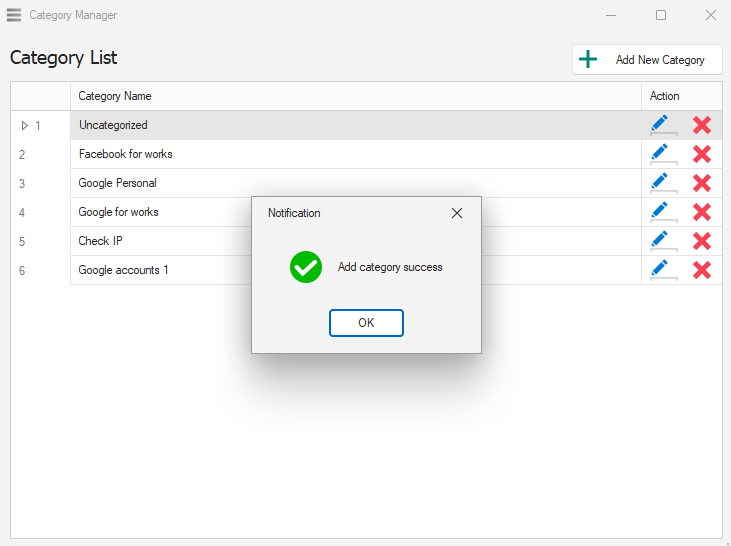The height and width of the screenshot is (546, 731).
Task: Click edit pencil for Facebook for works
Action: 659,154
